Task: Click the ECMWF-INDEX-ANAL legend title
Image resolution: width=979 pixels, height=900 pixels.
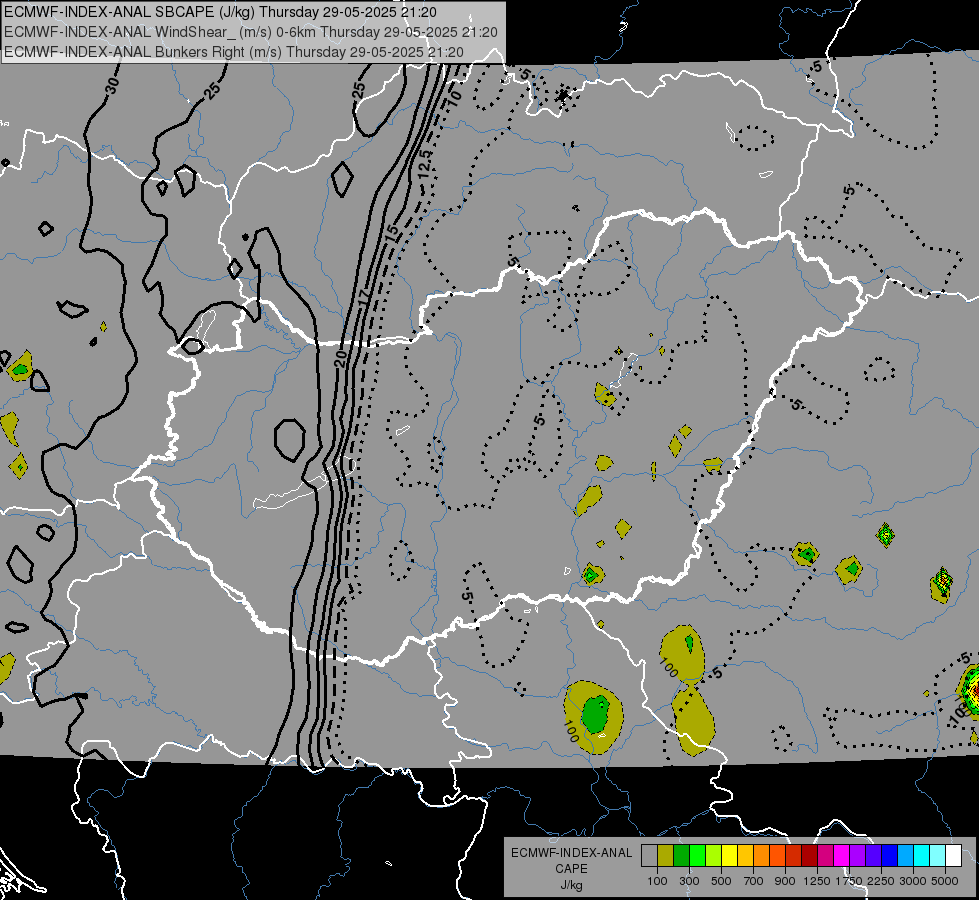Action: click(x=571, y=853)
